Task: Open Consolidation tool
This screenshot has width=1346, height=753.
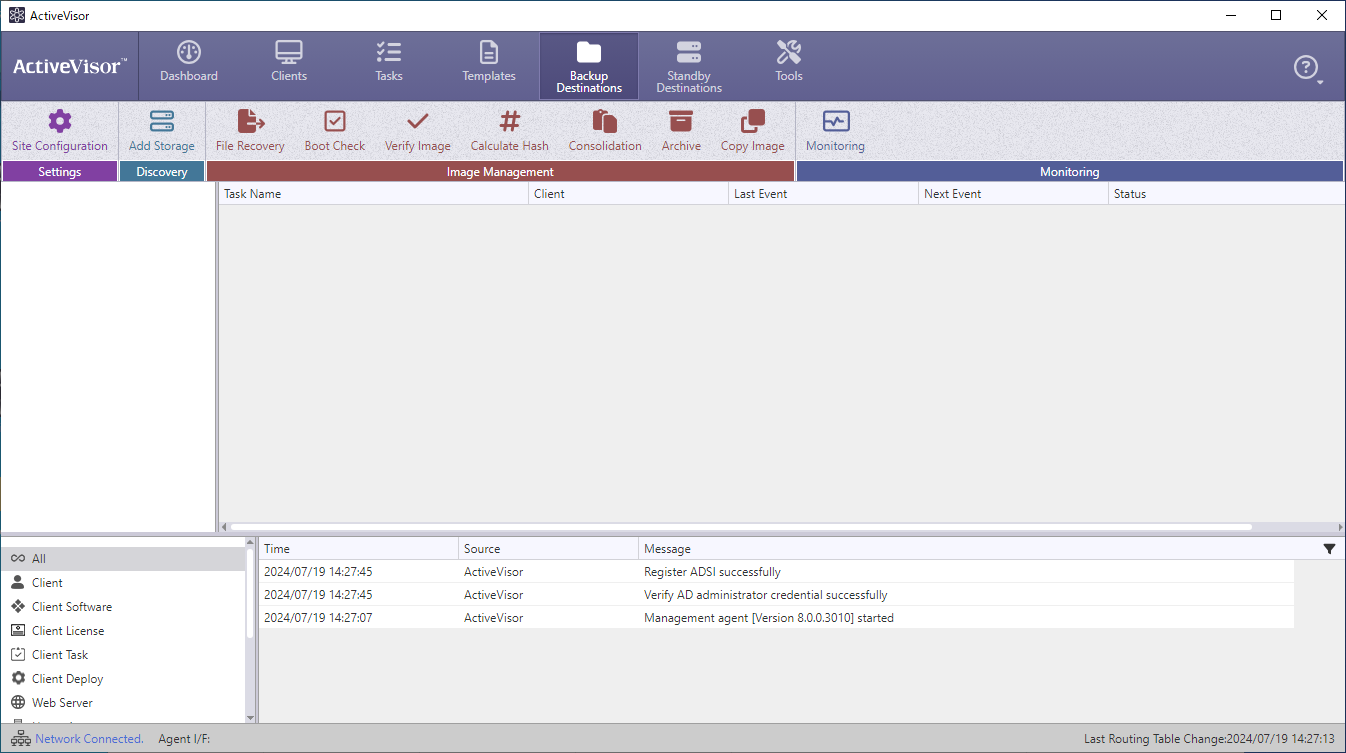Action: [605, 131]
